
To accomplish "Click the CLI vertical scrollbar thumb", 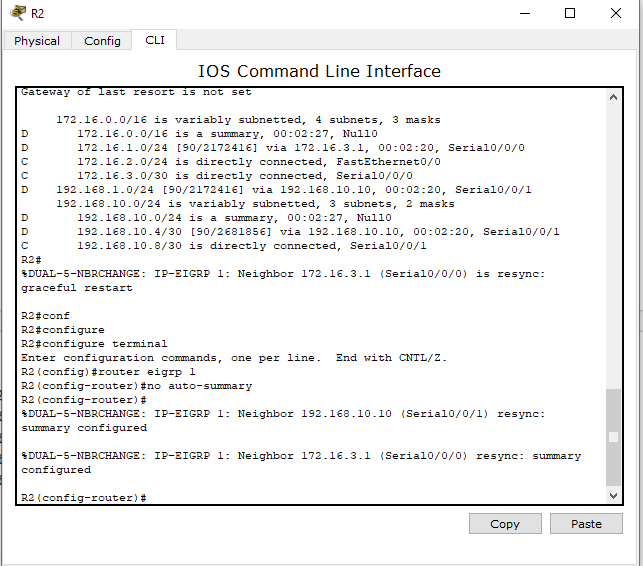I will pyautogui.click(x=613, y=437).
